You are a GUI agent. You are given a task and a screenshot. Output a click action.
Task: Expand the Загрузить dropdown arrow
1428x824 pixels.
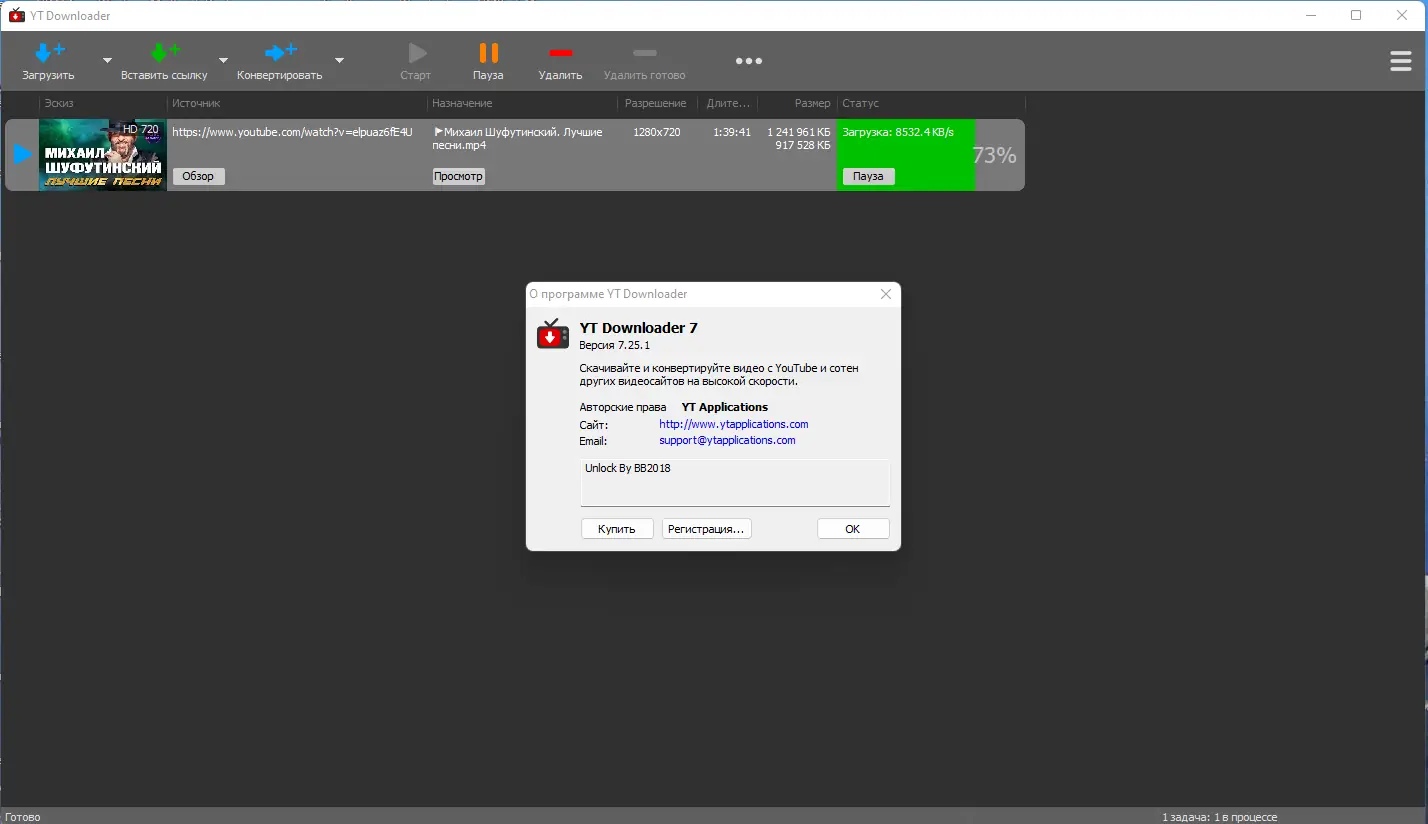[105, 61]
